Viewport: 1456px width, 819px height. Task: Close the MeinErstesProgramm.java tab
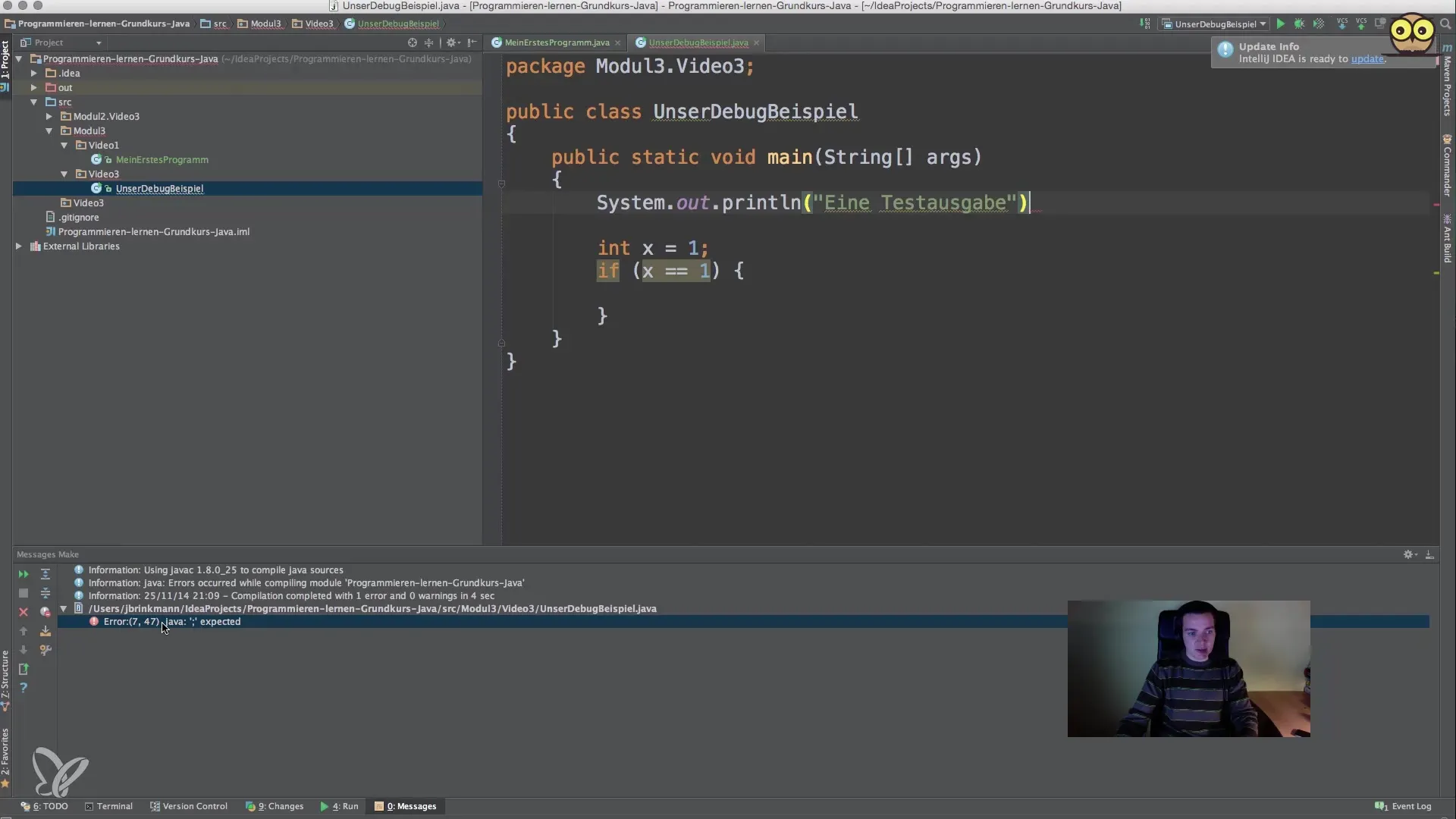coord(617,42)
